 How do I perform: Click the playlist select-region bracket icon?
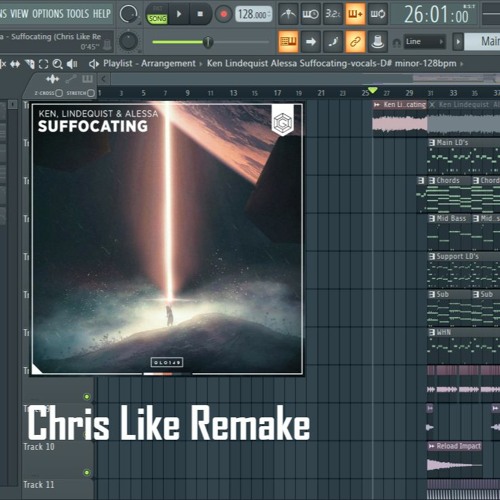[x=43, y=64]
